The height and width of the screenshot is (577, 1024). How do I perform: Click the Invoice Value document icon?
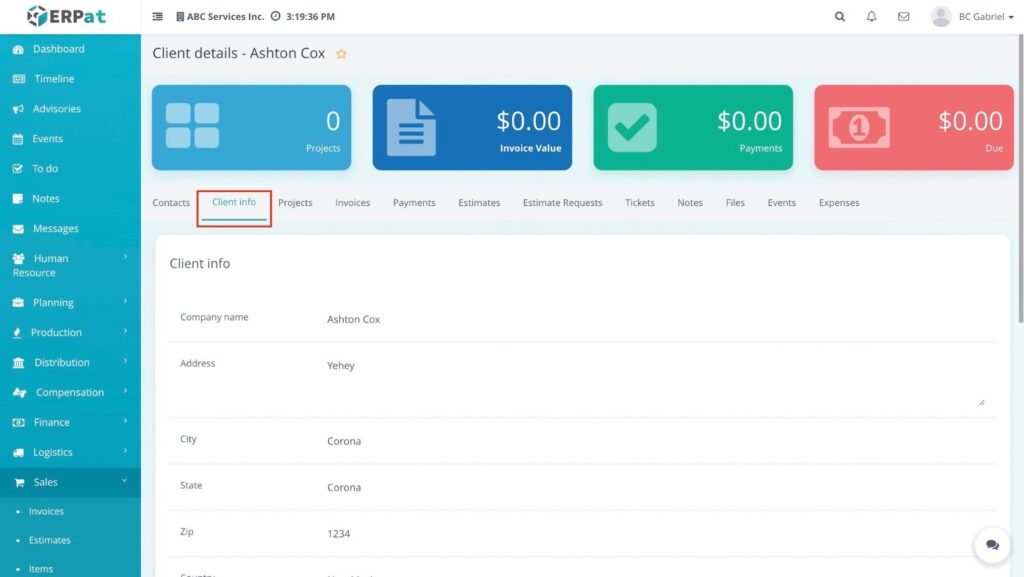pyautogui.click(x=411, y=127)
